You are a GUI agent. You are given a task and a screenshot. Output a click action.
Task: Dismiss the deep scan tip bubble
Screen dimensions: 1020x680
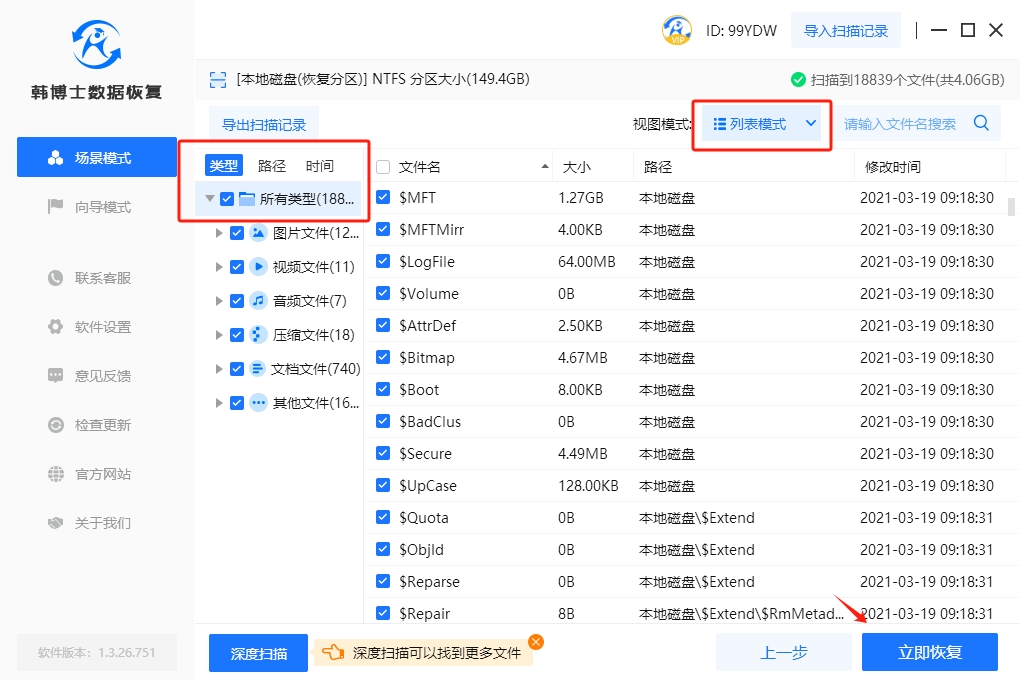(536, 642)
